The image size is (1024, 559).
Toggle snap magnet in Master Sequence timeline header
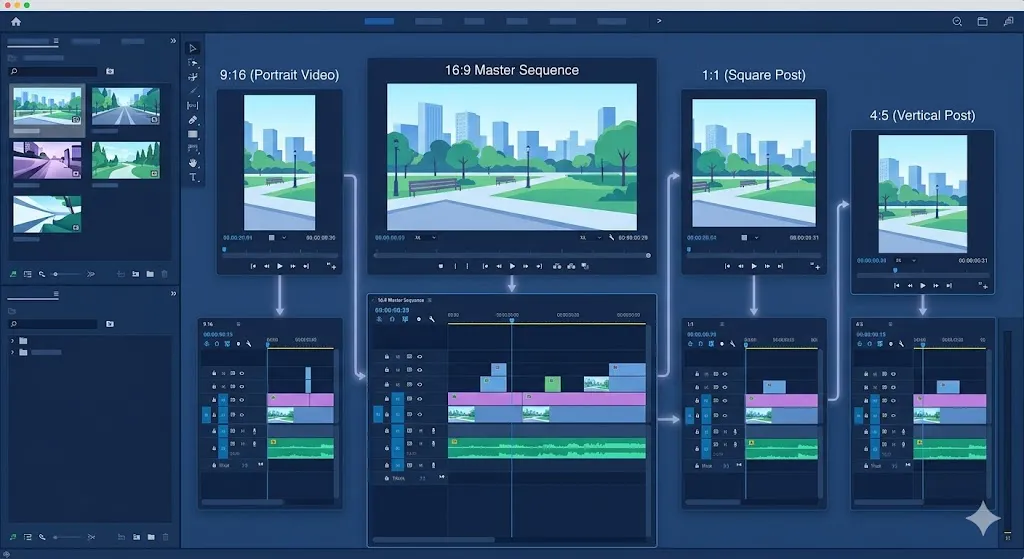tap(392, 319)
